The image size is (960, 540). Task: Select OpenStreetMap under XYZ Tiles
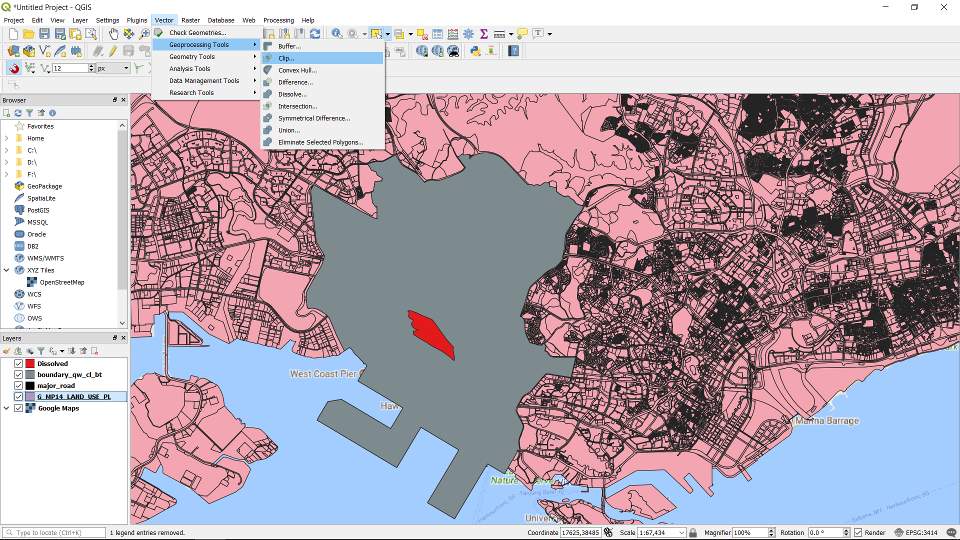(62, 282)
